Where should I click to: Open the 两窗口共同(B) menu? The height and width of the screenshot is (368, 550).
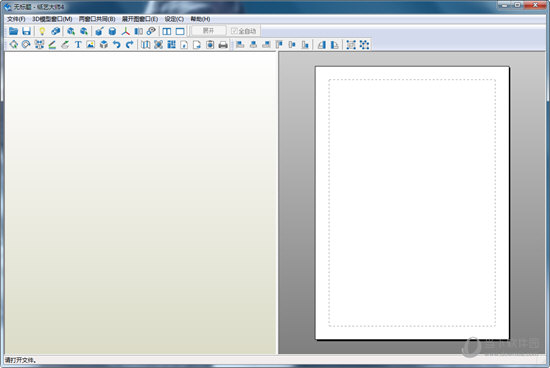pyautogui.click(x=97, y=19)
